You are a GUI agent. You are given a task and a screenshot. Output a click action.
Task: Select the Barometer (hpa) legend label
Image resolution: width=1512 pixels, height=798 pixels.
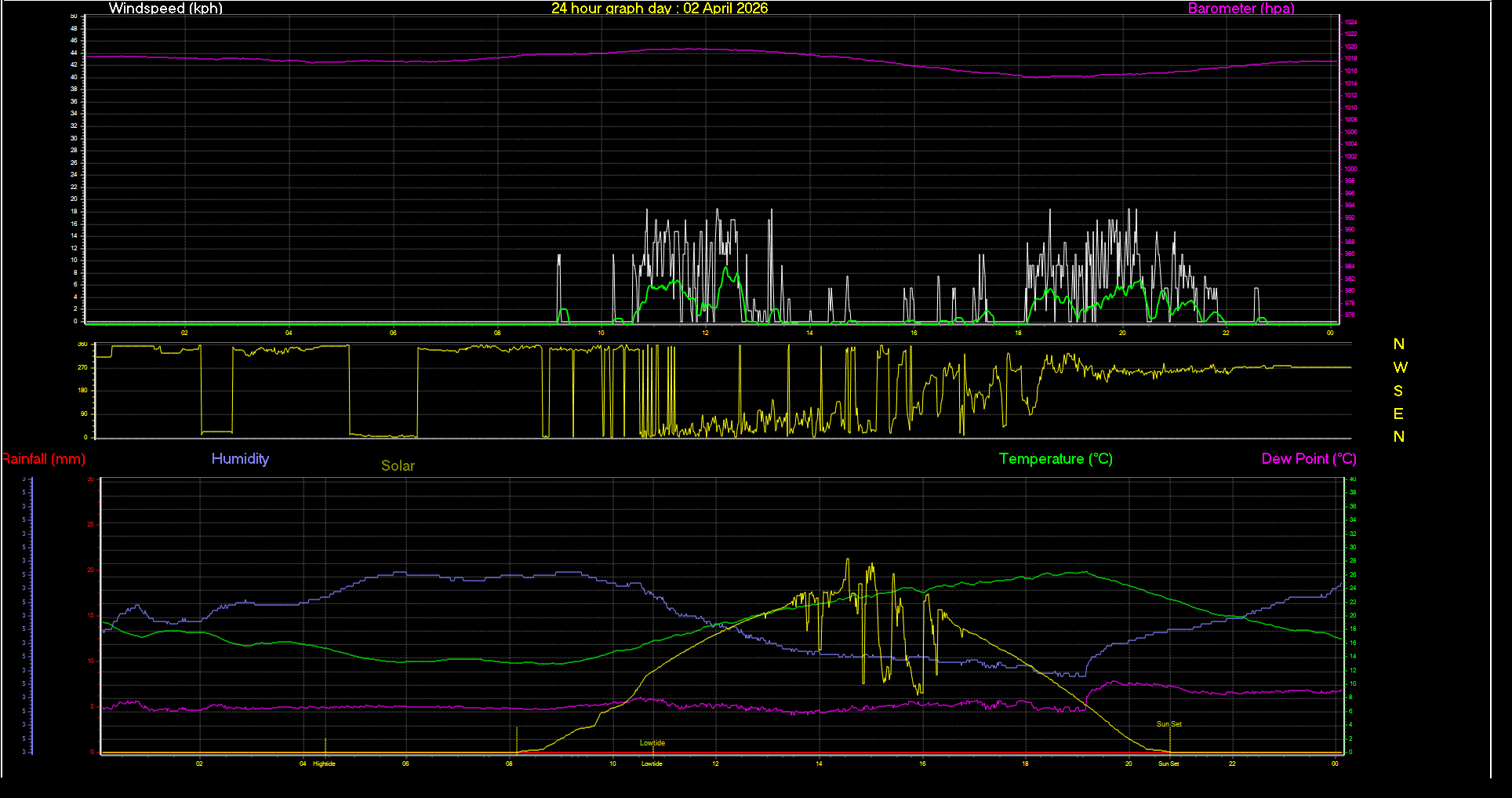click(x=1241, y=9)
